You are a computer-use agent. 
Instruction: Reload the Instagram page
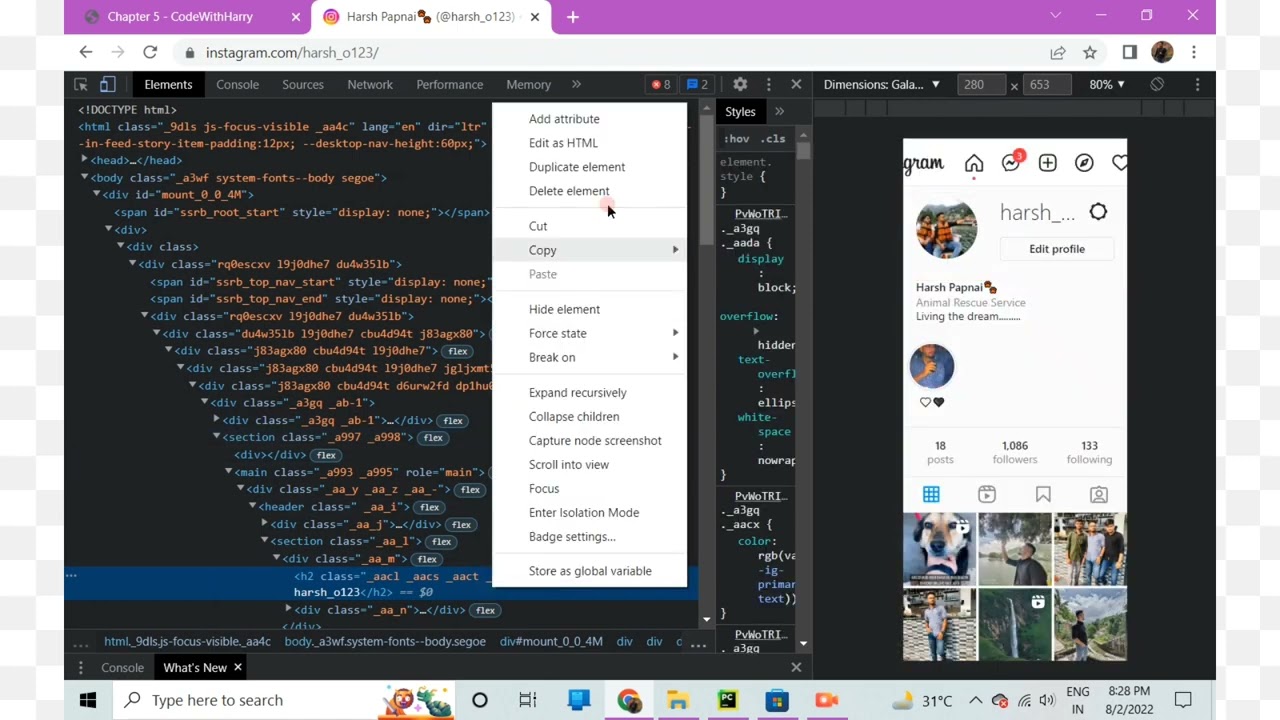pos(150,52)
